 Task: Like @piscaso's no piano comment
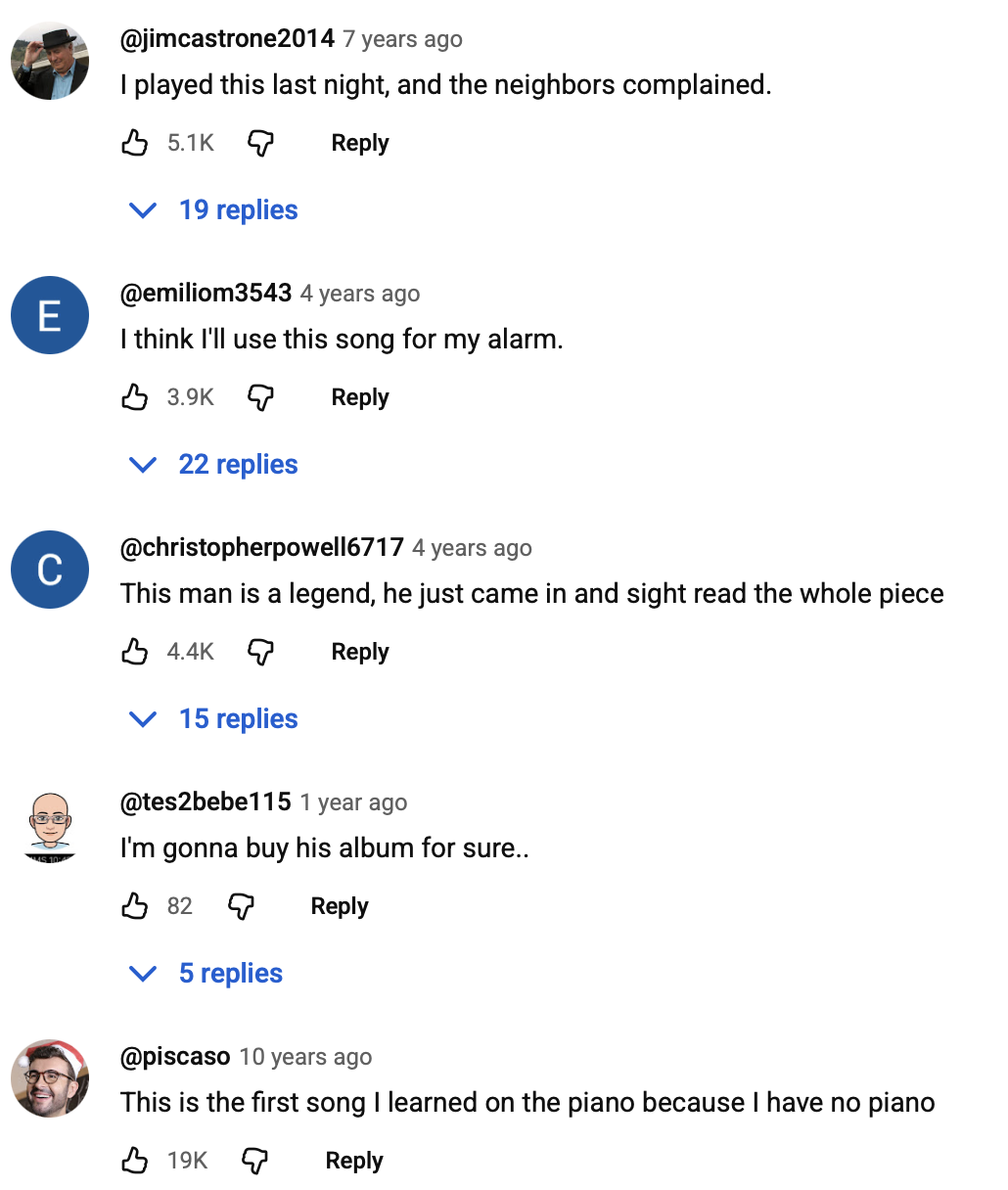135,1161
